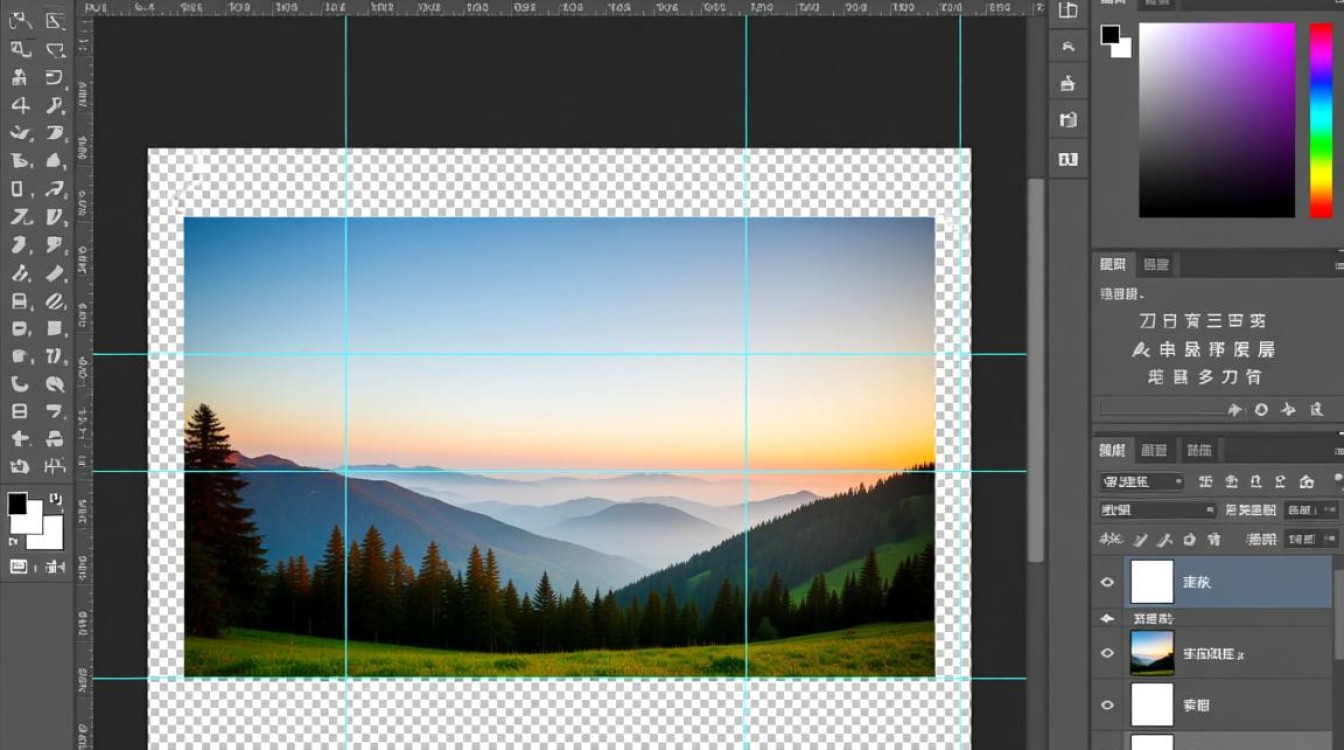This screenshot has height=750, width=1344.
Task: Select the second tab of the middle panel
Action: point(1156,265)
